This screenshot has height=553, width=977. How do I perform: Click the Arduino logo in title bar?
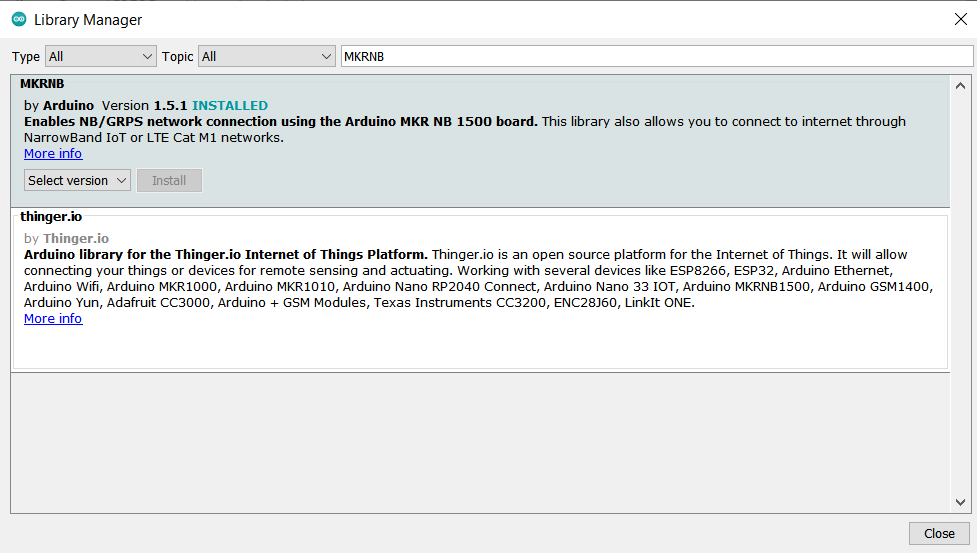click(x=19, y=20)
